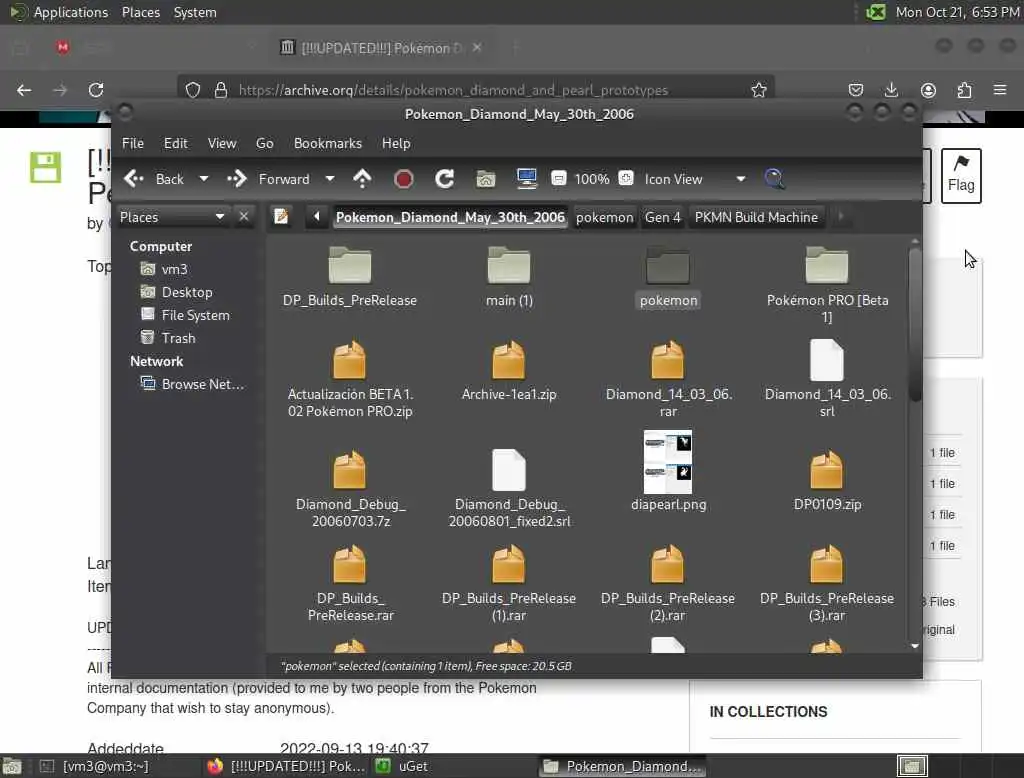The height and width of the screenshot is (778, 1024).
Task: Close the Places sidebar pane
Action: point(244,216)
